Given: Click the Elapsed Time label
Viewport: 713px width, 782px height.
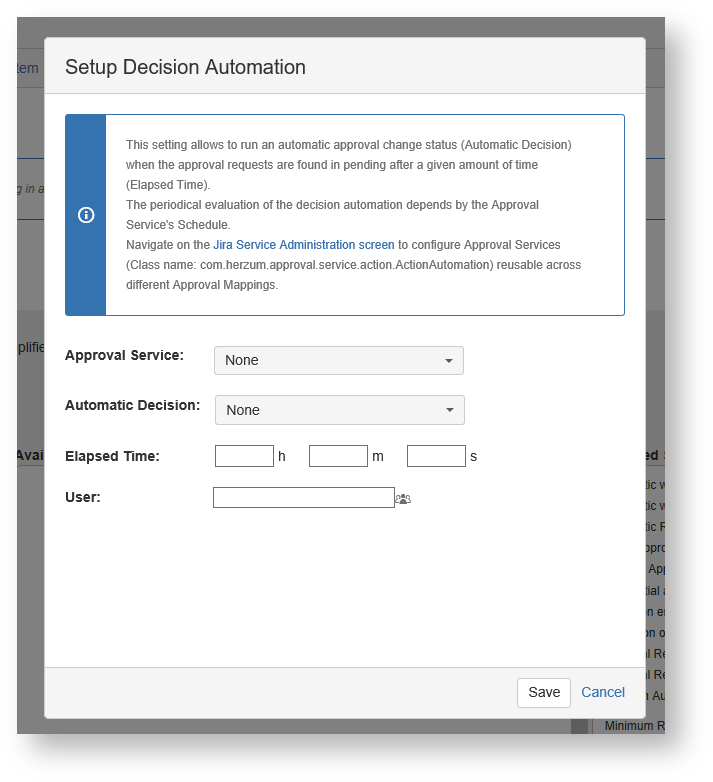Looking at the screenshot, I should point(112,456).
